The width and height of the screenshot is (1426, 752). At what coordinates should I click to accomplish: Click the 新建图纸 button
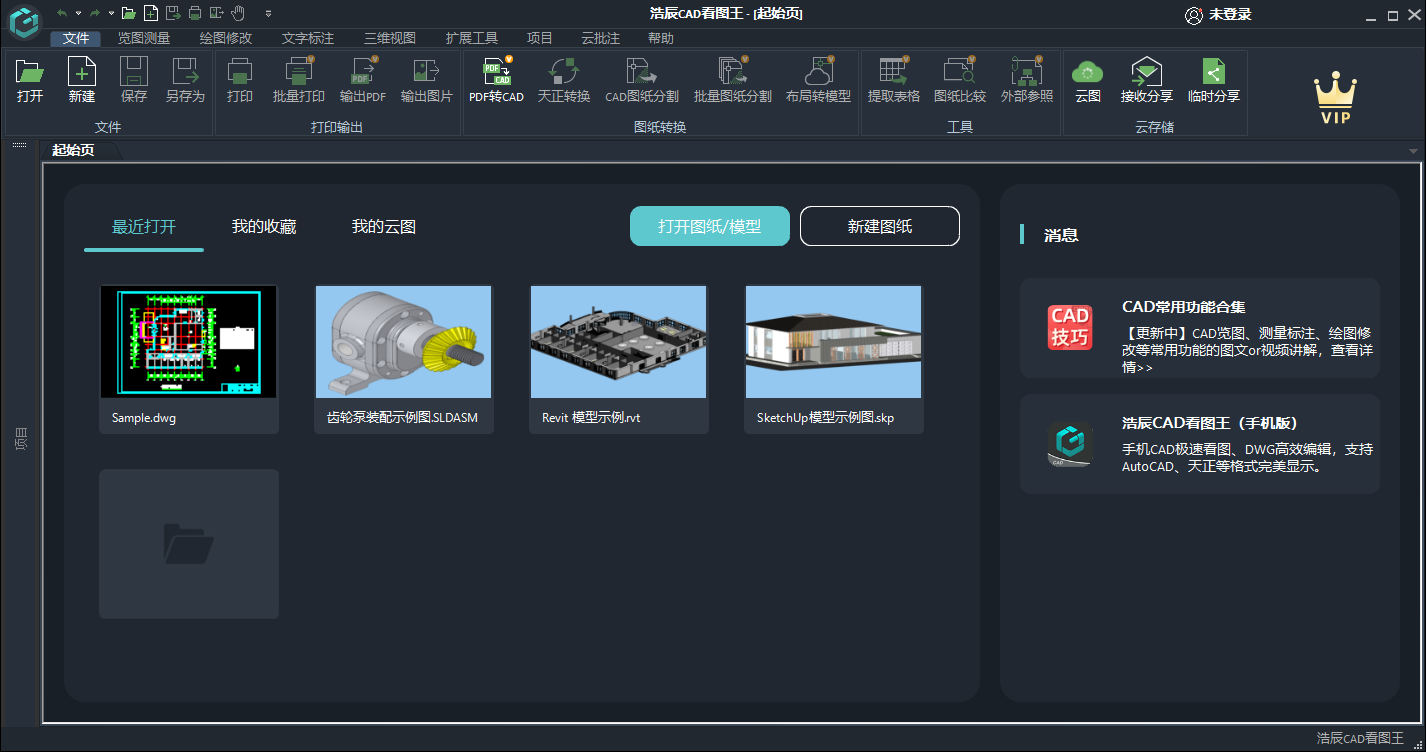point(879,226)
